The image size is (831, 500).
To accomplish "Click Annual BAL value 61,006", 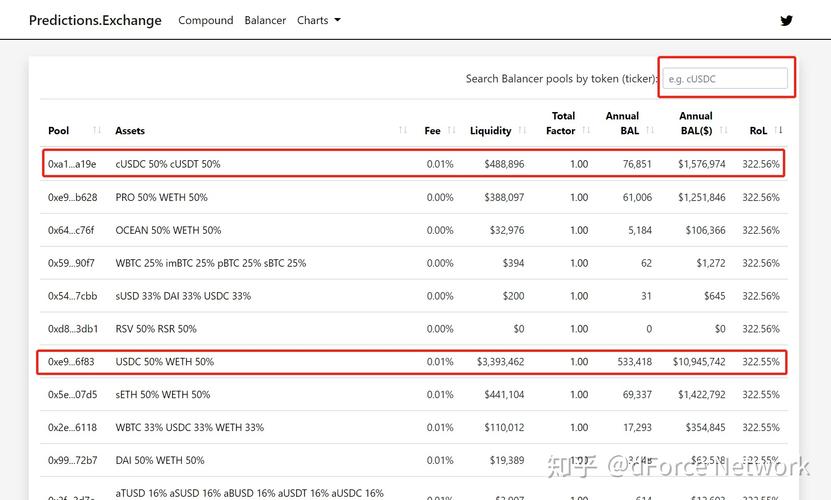I will tap(637, 197).
